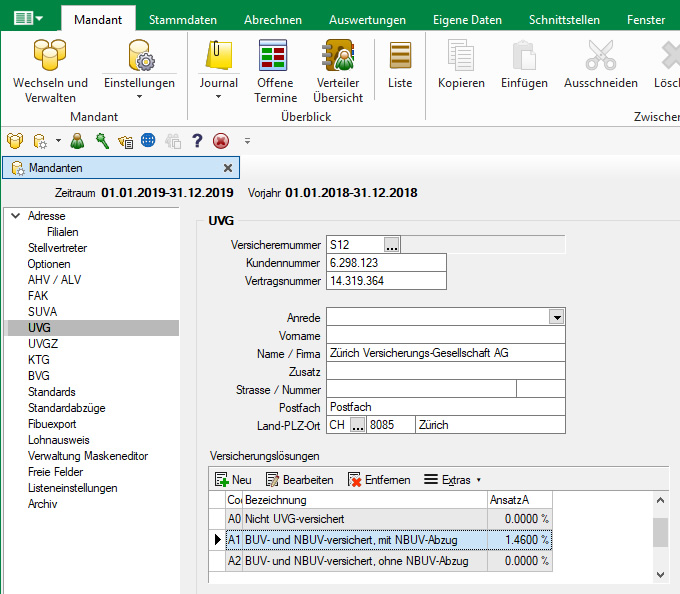Open the Auswertungen ribbon tab

pyautogui.click(x=367, y=19)
